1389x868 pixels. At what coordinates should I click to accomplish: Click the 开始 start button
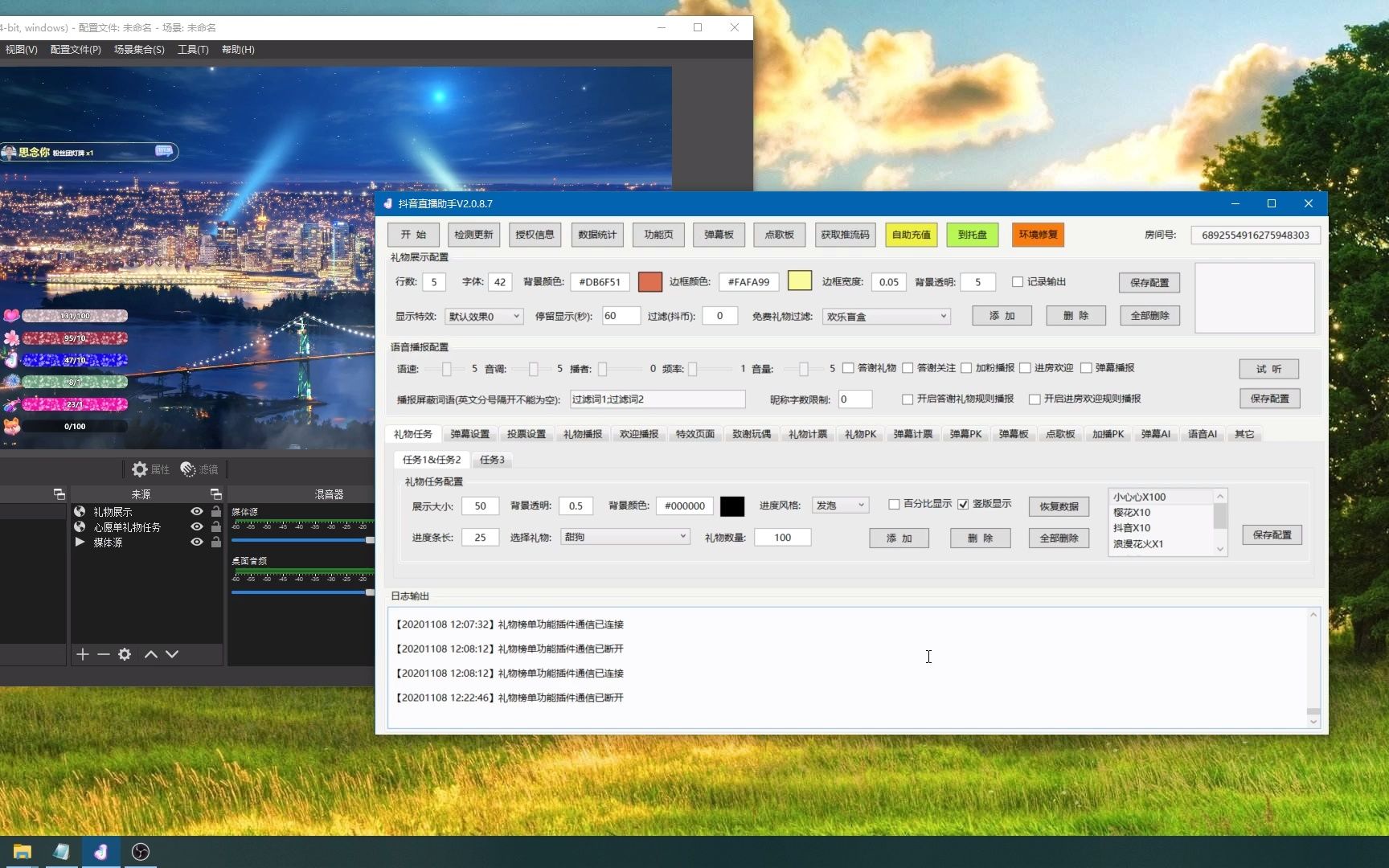(x=413, y=235)
